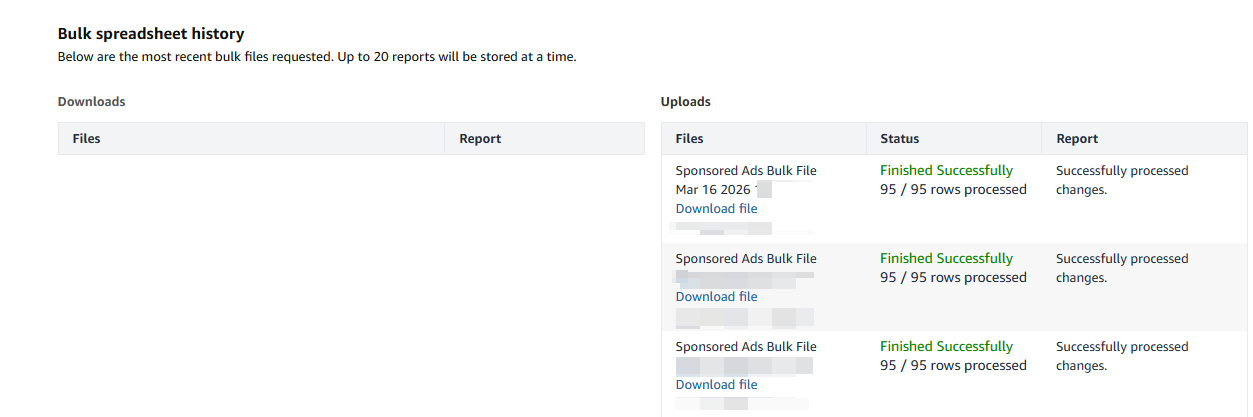Click the Report column header under Uploads

[x=1077, y=139]
